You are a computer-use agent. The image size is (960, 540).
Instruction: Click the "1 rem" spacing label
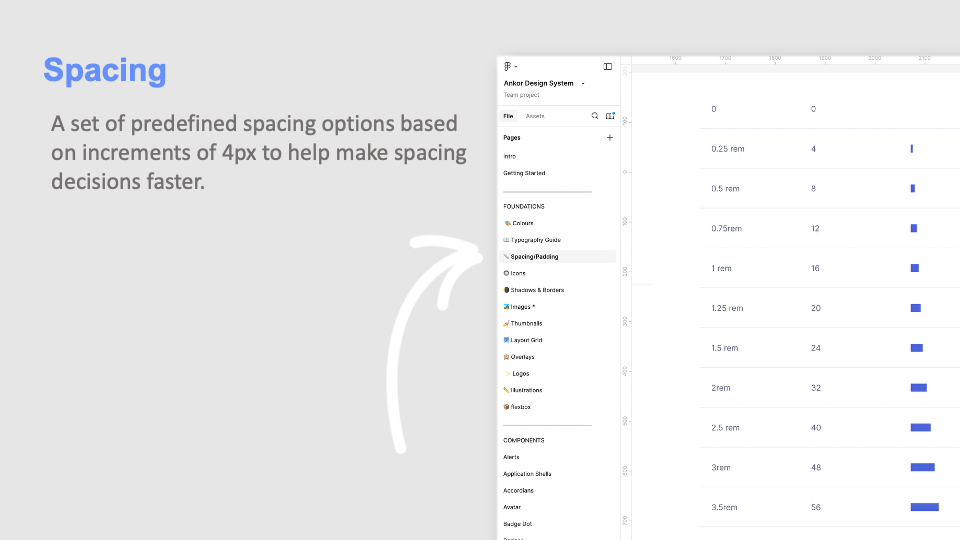pyautogui.click(x=721, y=268)
